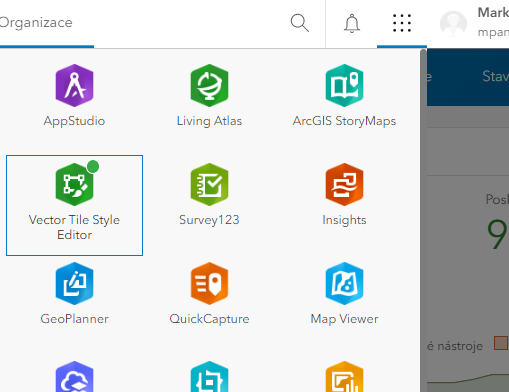
Task: Open the QuickCapture app
Action: pos(209,294)
